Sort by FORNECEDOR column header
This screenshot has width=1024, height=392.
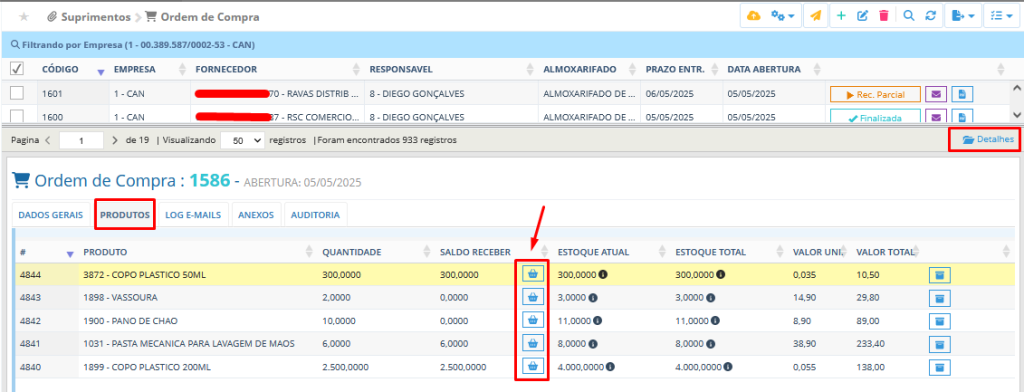pyautogui.click(x=226, y=69)
